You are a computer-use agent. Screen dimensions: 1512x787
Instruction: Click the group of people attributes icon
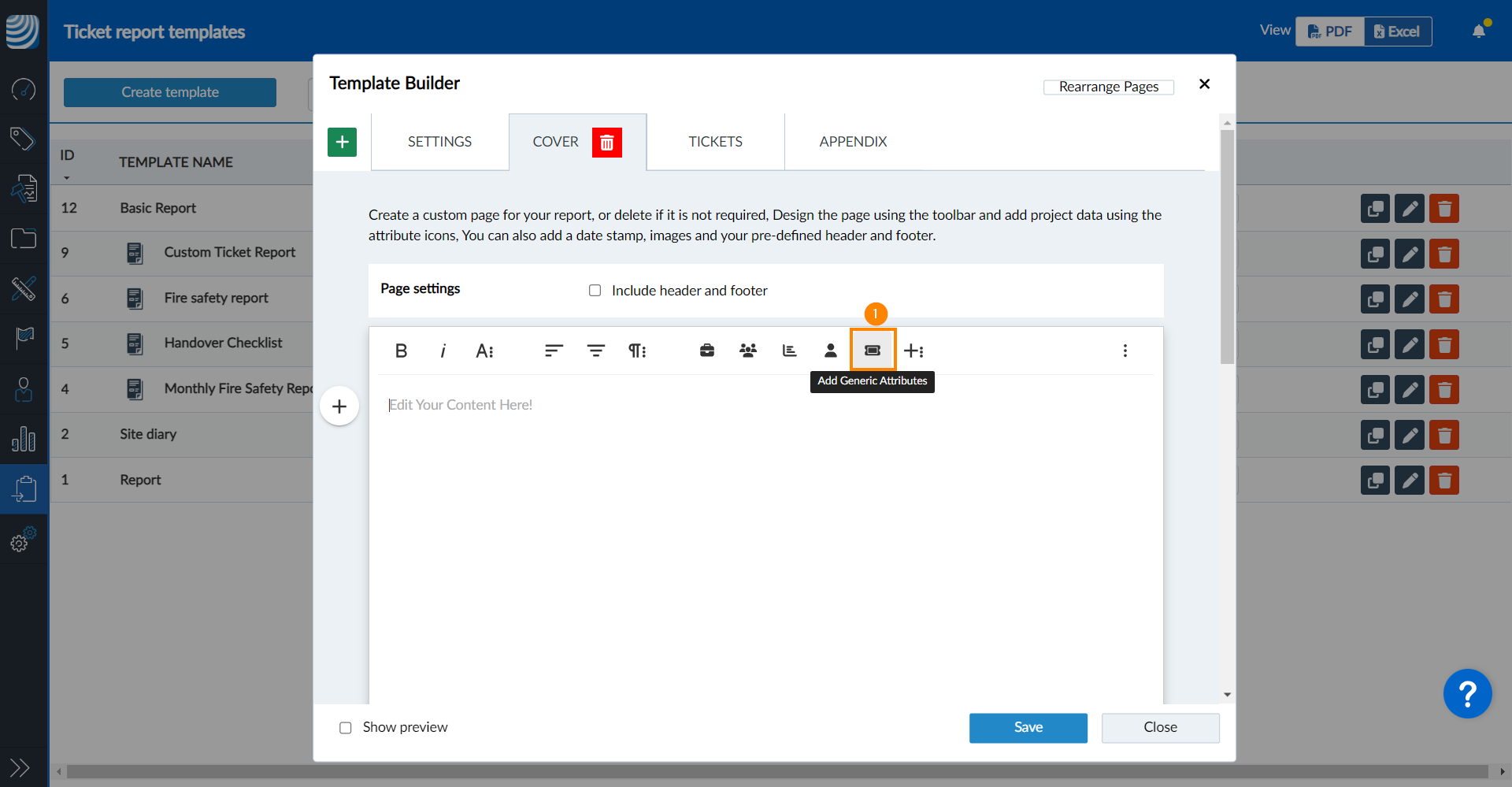[748, 351]
